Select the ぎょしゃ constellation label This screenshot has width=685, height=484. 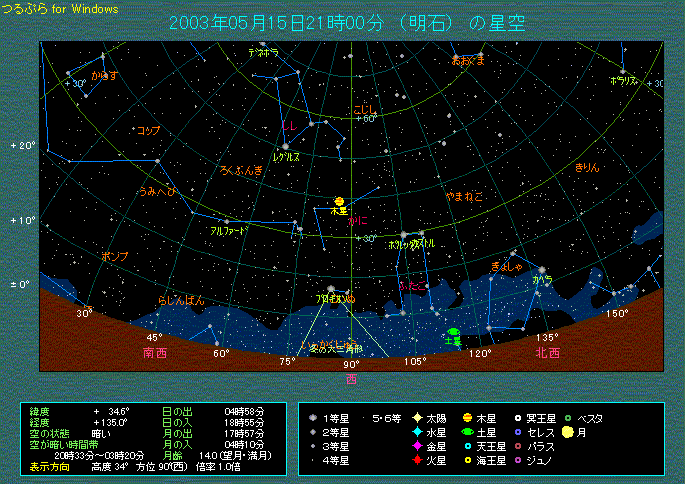point(507,266)
